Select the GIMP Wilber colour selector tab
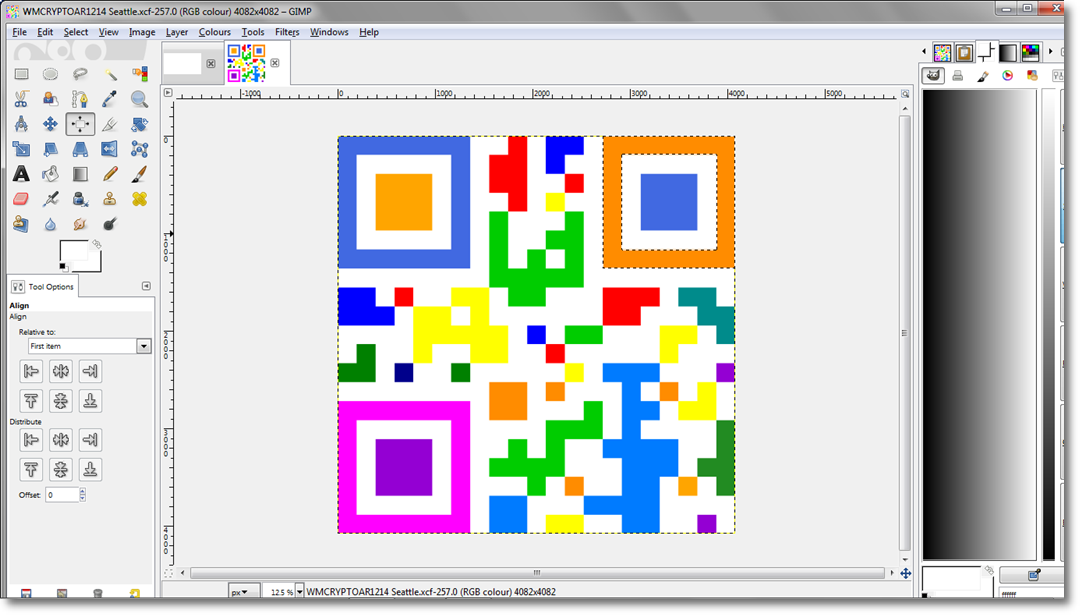 (933, 76)
